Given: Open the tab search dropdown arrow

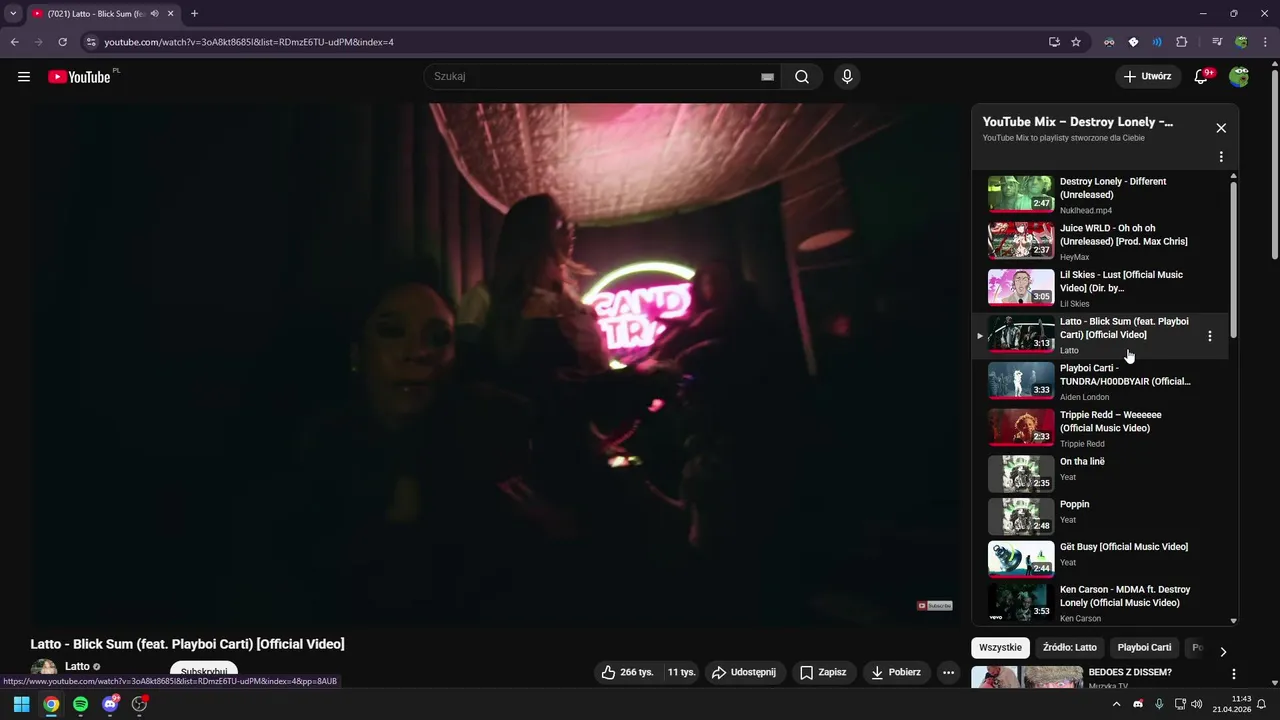Looking at the screenshot, I should coord(13,14).
